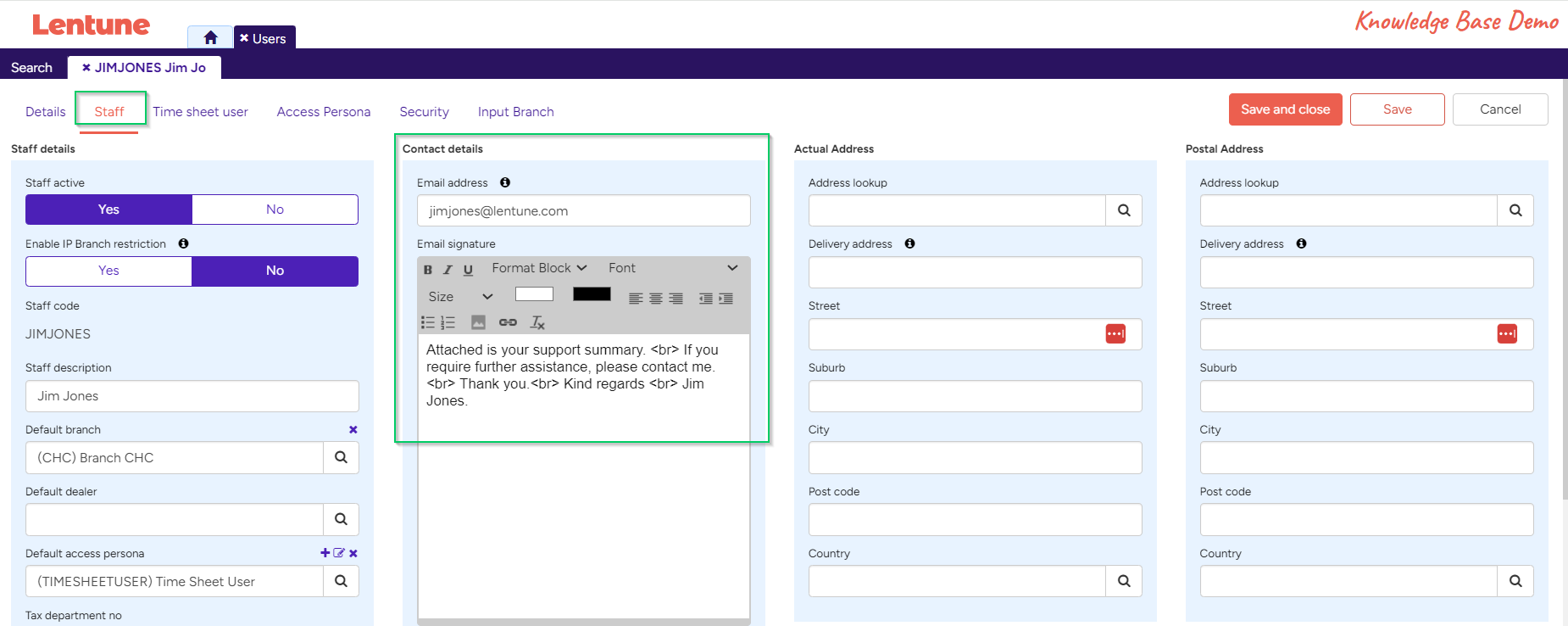The image size is (1568, 626).
Task: Decrease indent in signature editor
Action: [x=705, y=299]
